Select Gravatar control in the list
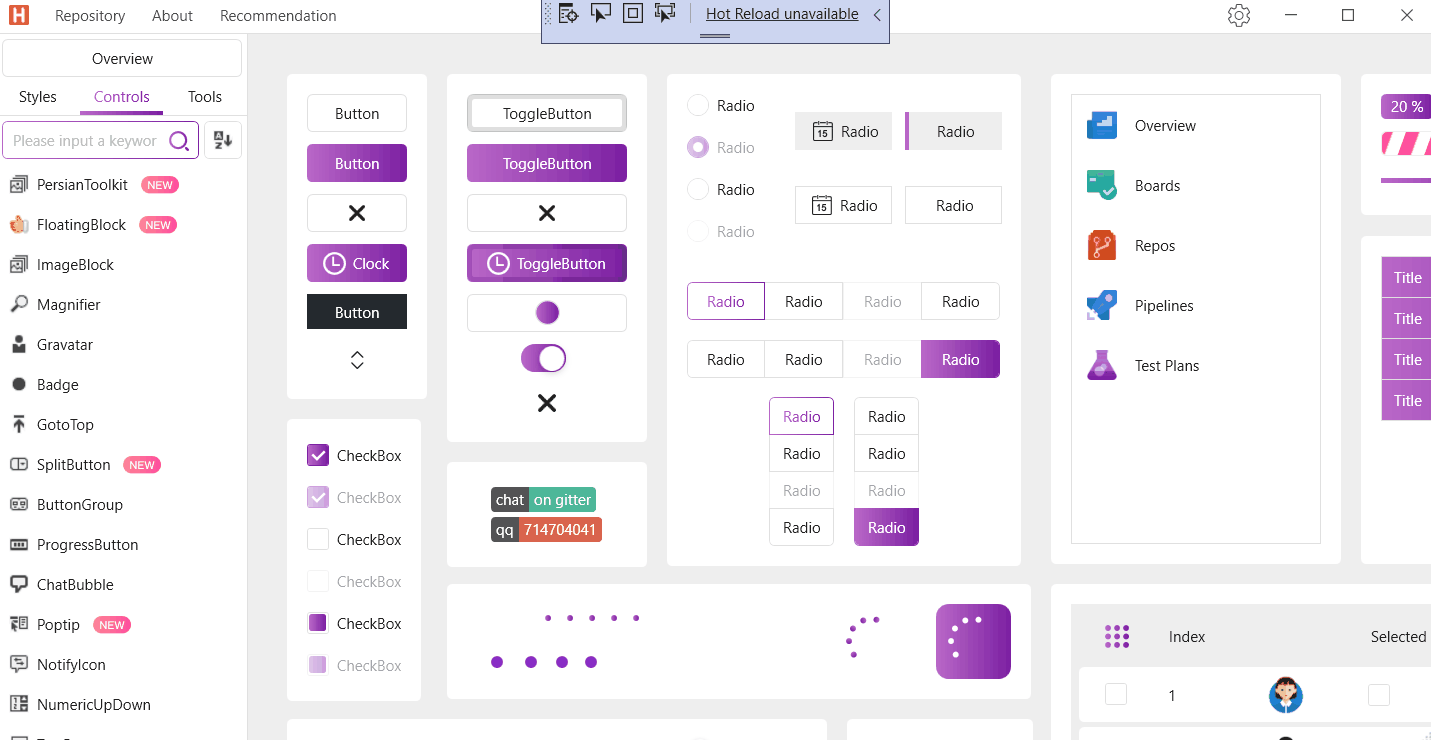Viewport: 1431px width, 740px height. tap(123, 345)
